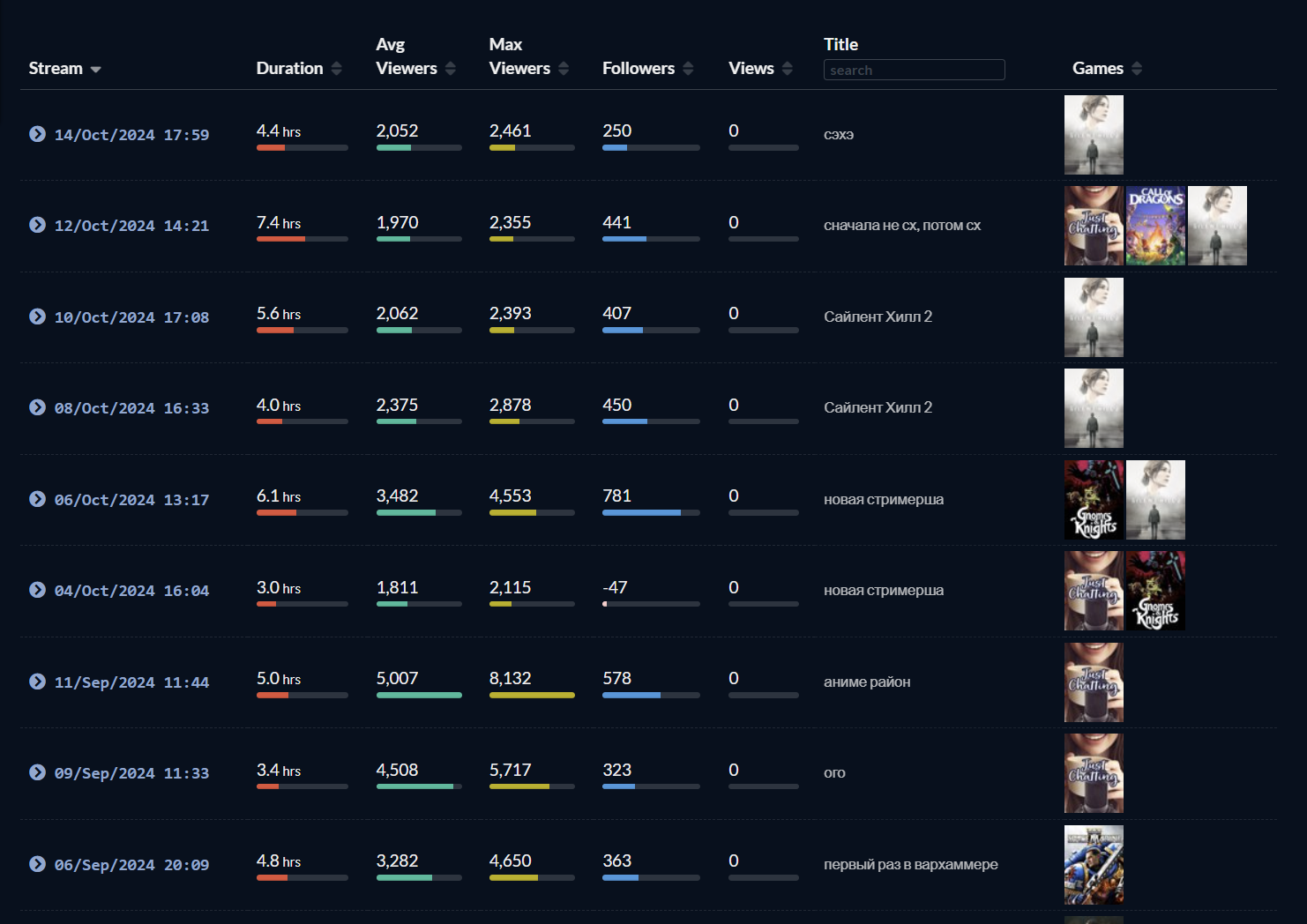Image resolution: width=1307 pixels, height=924 pixels.
Task: Open Silent Hill 2 thumbnail in 12/Oct row
Action: click(x=1217, y=226)
